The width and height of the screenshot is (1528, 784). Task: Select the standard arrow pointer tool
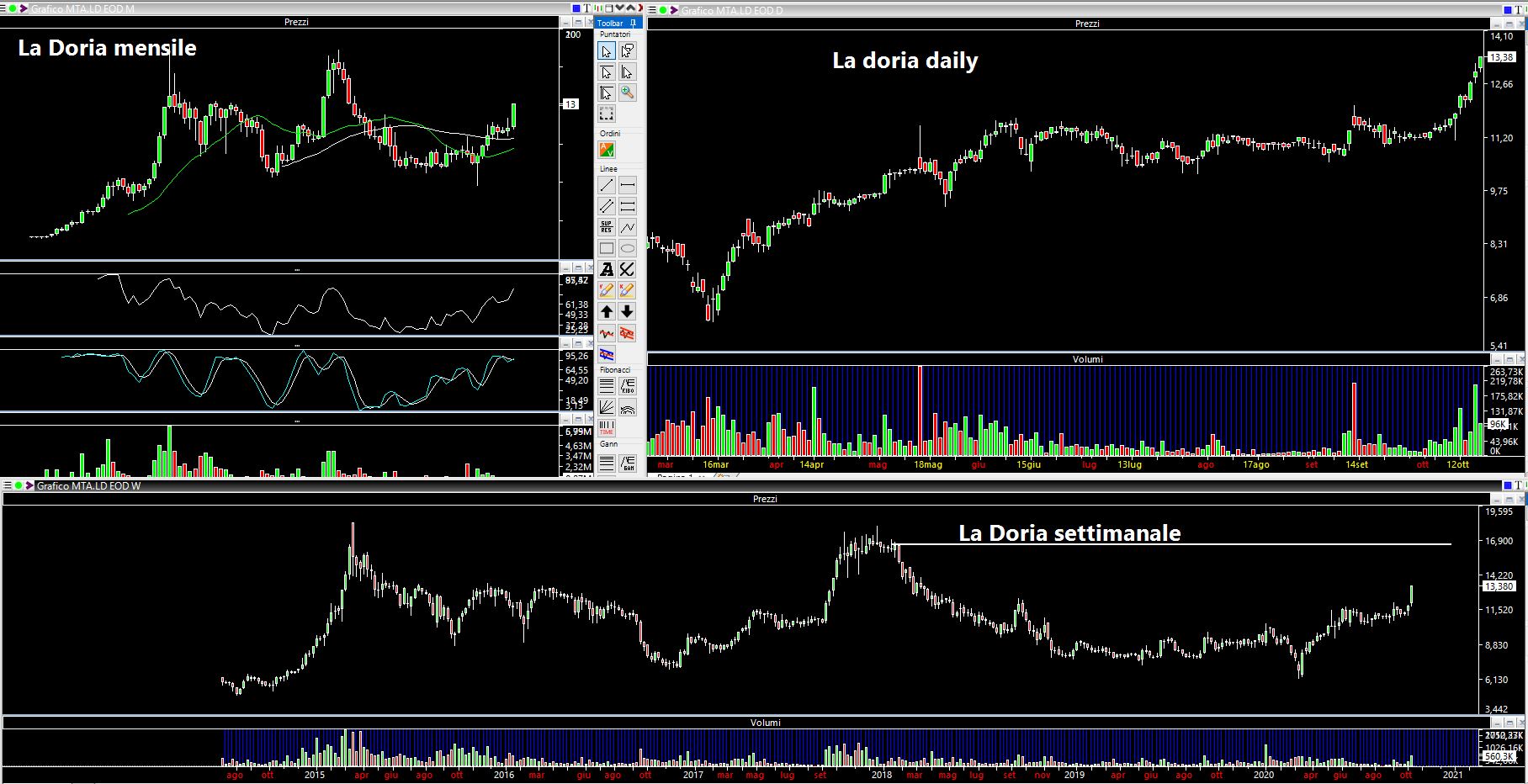point(607,51)
